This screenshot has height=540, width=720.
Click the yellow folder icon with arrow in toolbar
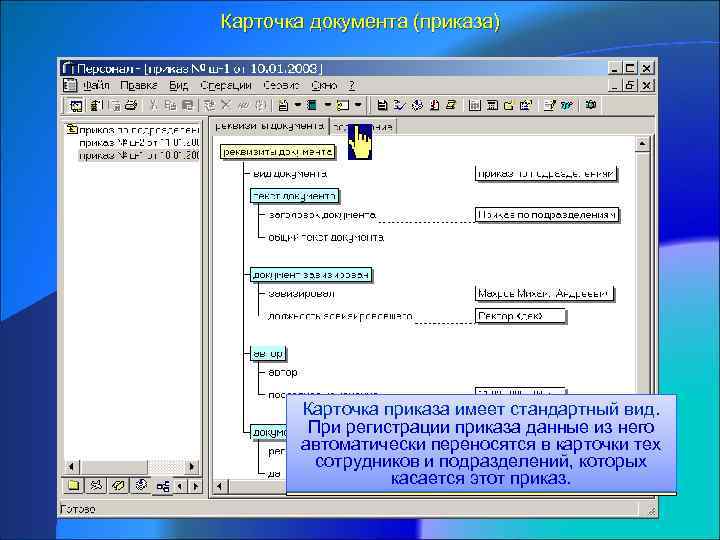click(509, 106)
